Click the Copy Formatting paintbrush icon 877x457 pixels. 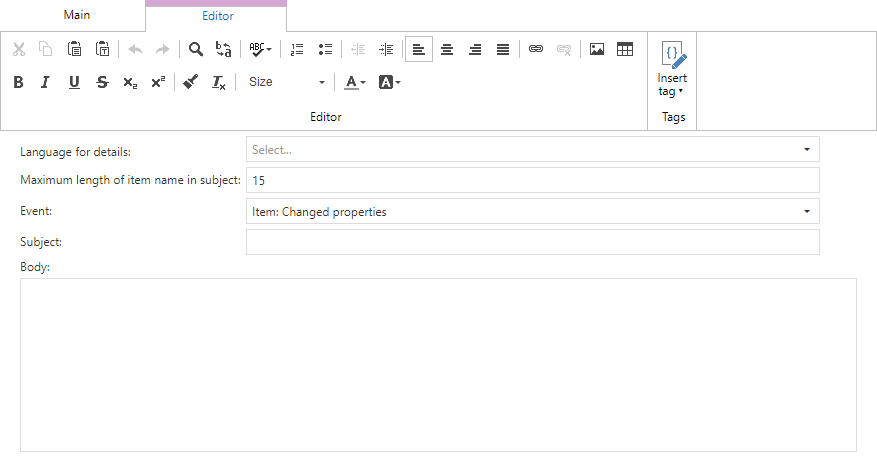[x=191, y=82]
